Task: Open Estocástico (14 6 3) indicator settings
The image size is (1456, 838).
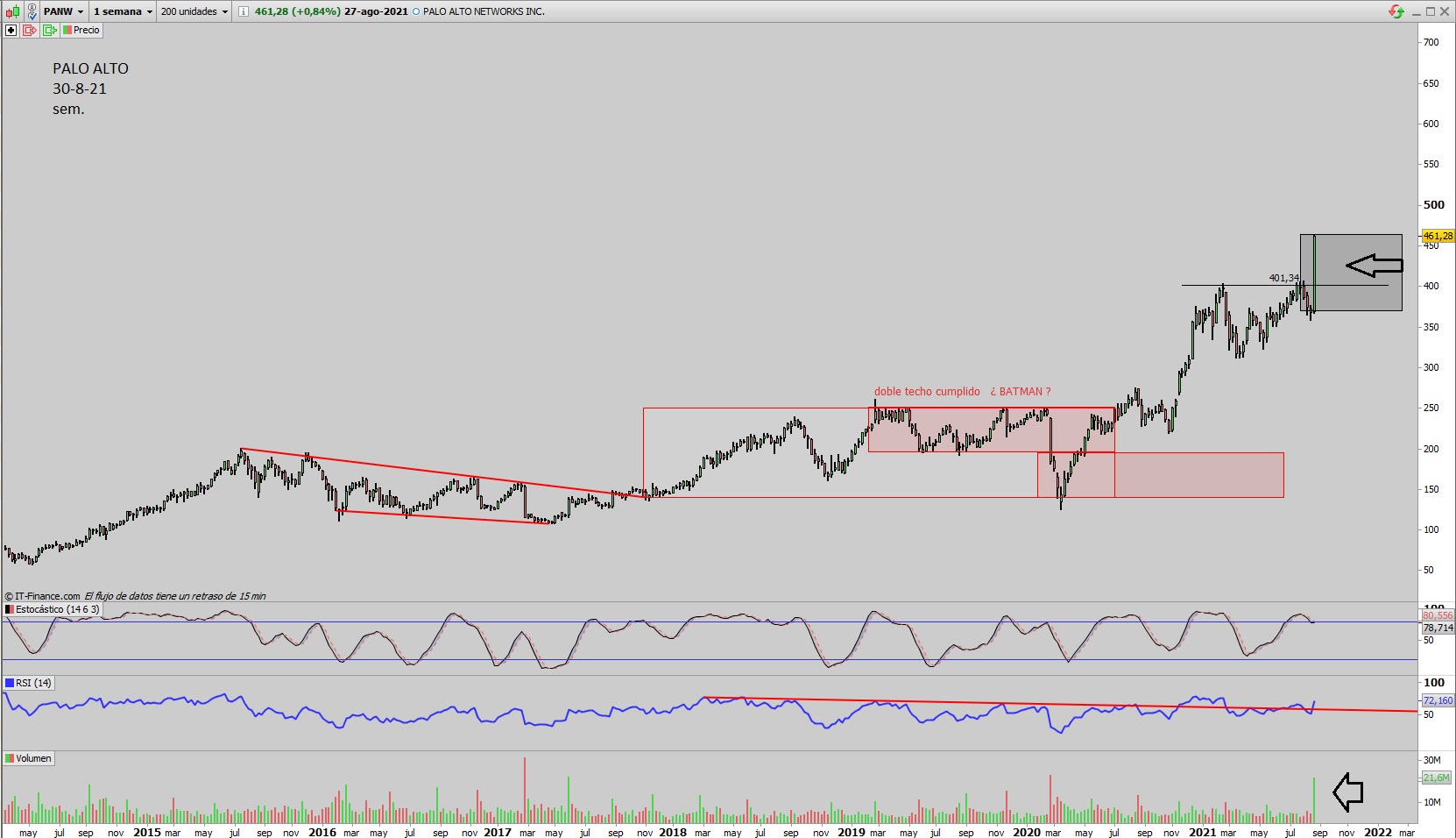Action: pos(58,609)
